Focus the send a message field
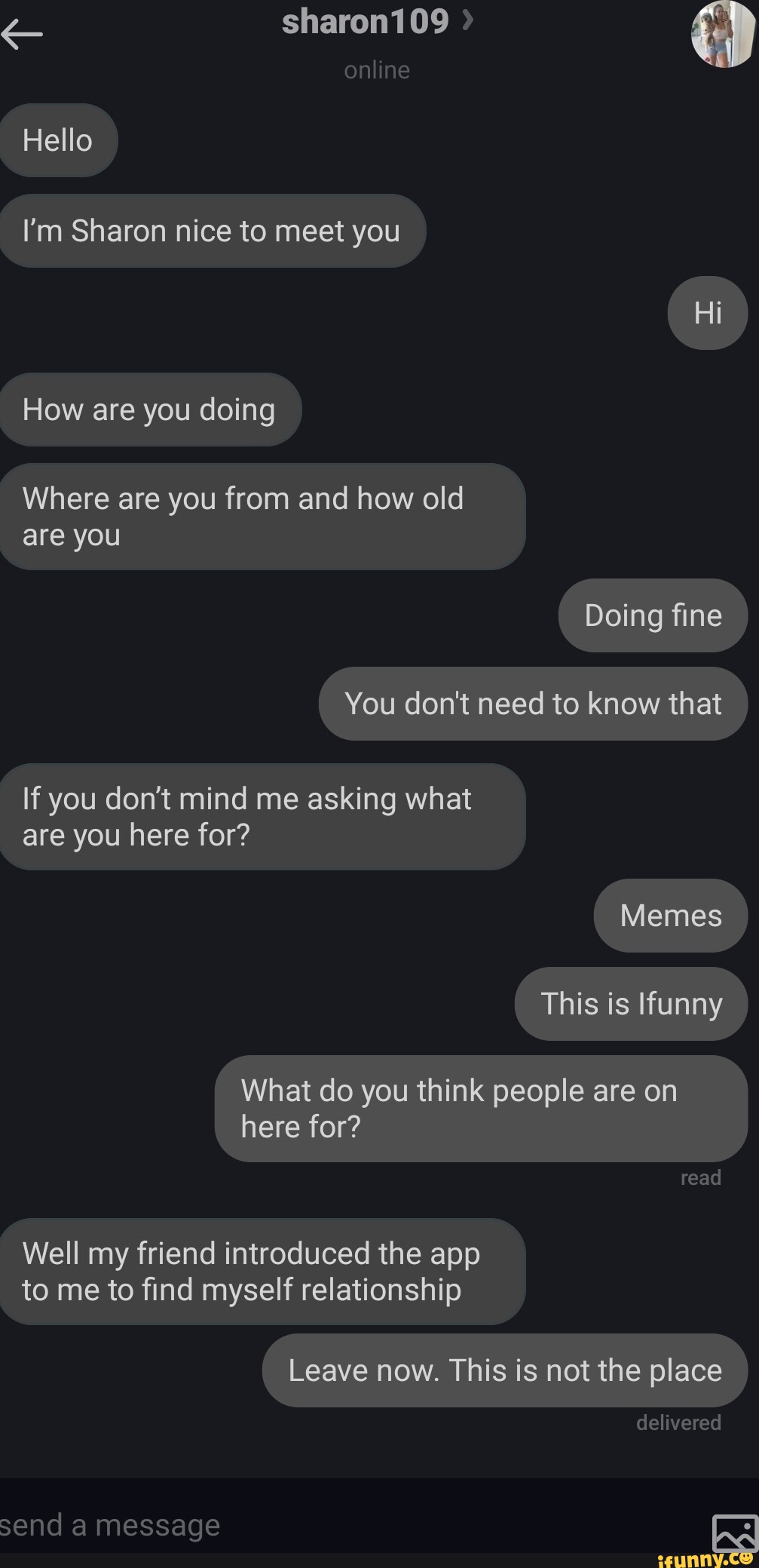The width and height of the screenshot is (759, 1568). 339,1525
